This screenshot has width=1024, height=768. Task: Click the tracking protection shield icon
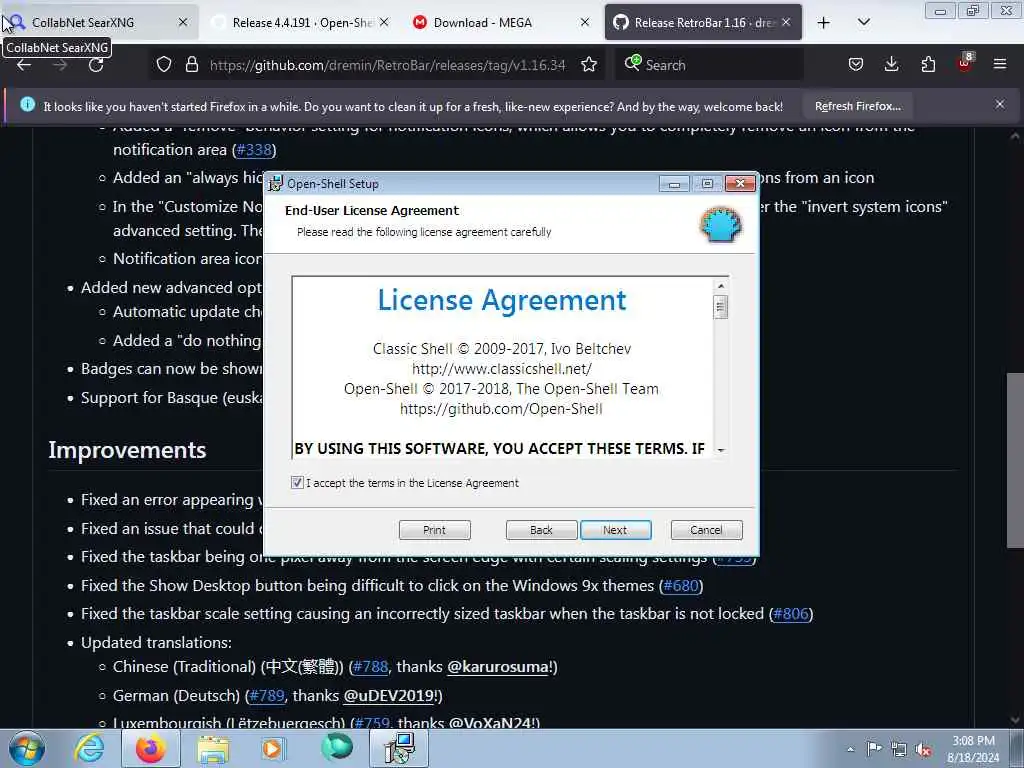pos(164,65)
